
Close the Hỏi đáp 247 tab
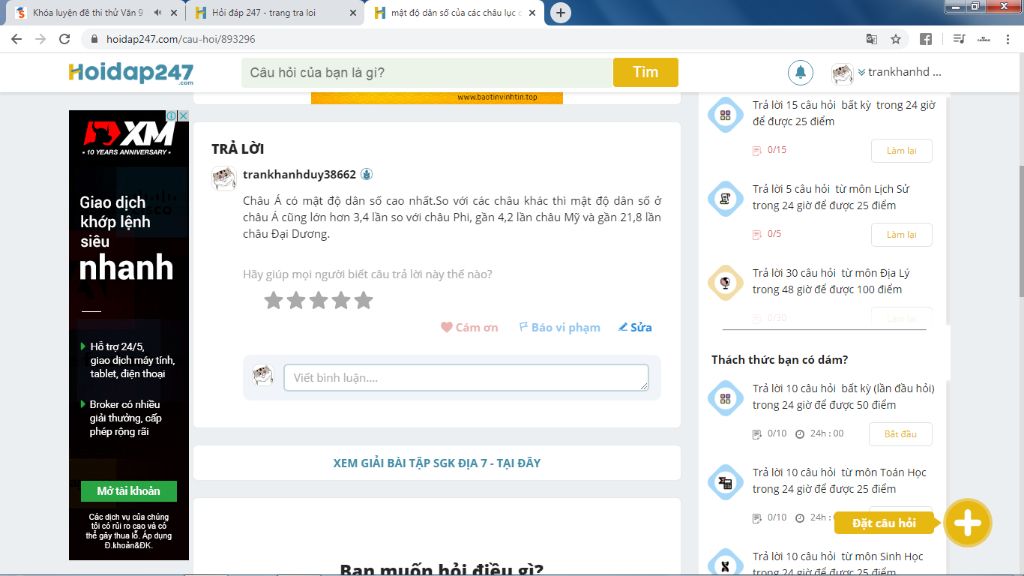tap(353, 12)
